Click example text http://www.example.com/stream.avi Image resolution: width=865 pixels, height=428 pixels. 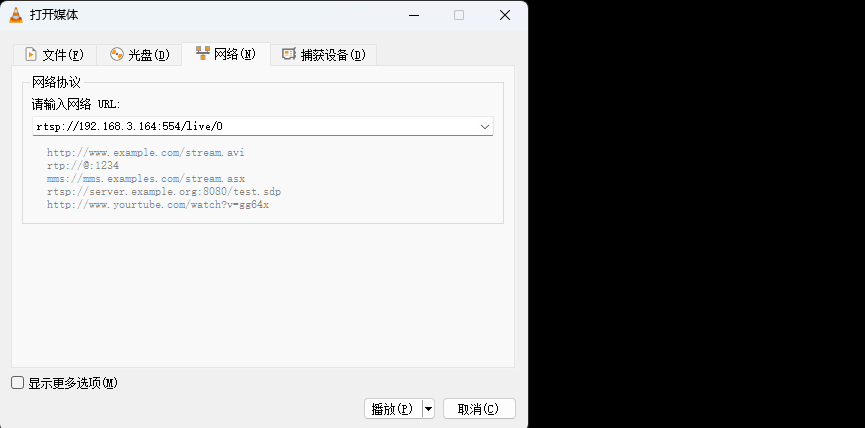coord(146,153)
